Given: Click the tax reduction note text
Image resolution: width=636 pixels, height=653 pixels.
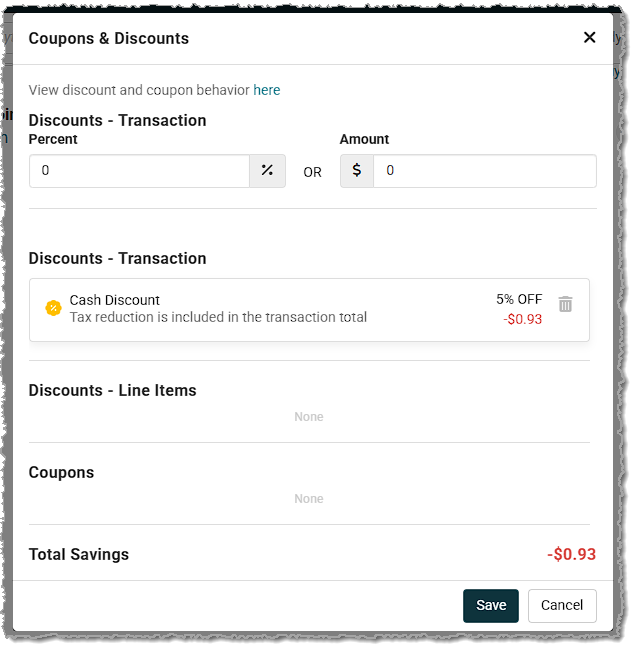Looking at the screenshot, I should click(x=218, y=317).
